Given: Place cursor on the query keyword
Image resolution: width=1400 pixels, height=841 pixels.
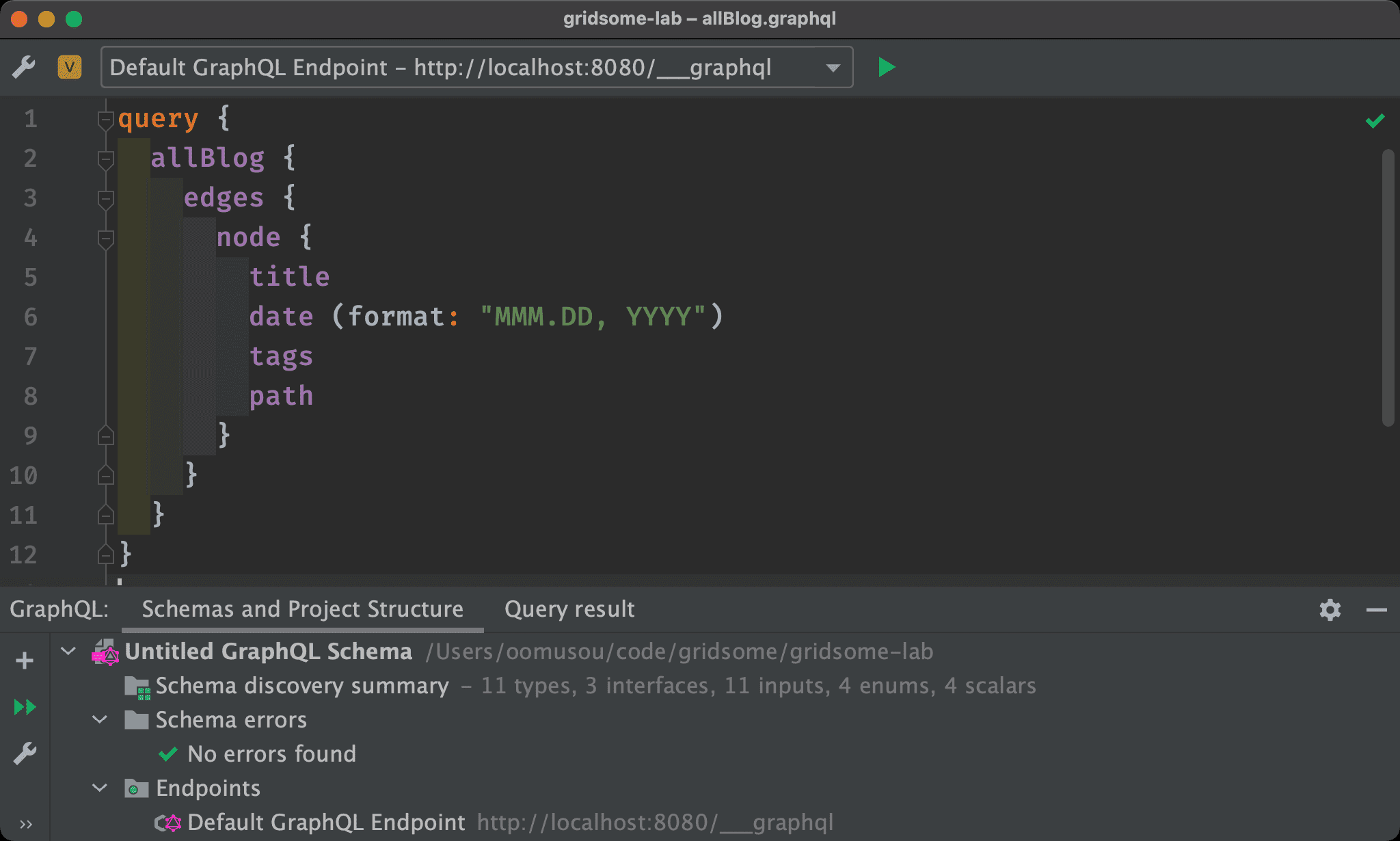Looking at the screenshot, I should [158, 119].
